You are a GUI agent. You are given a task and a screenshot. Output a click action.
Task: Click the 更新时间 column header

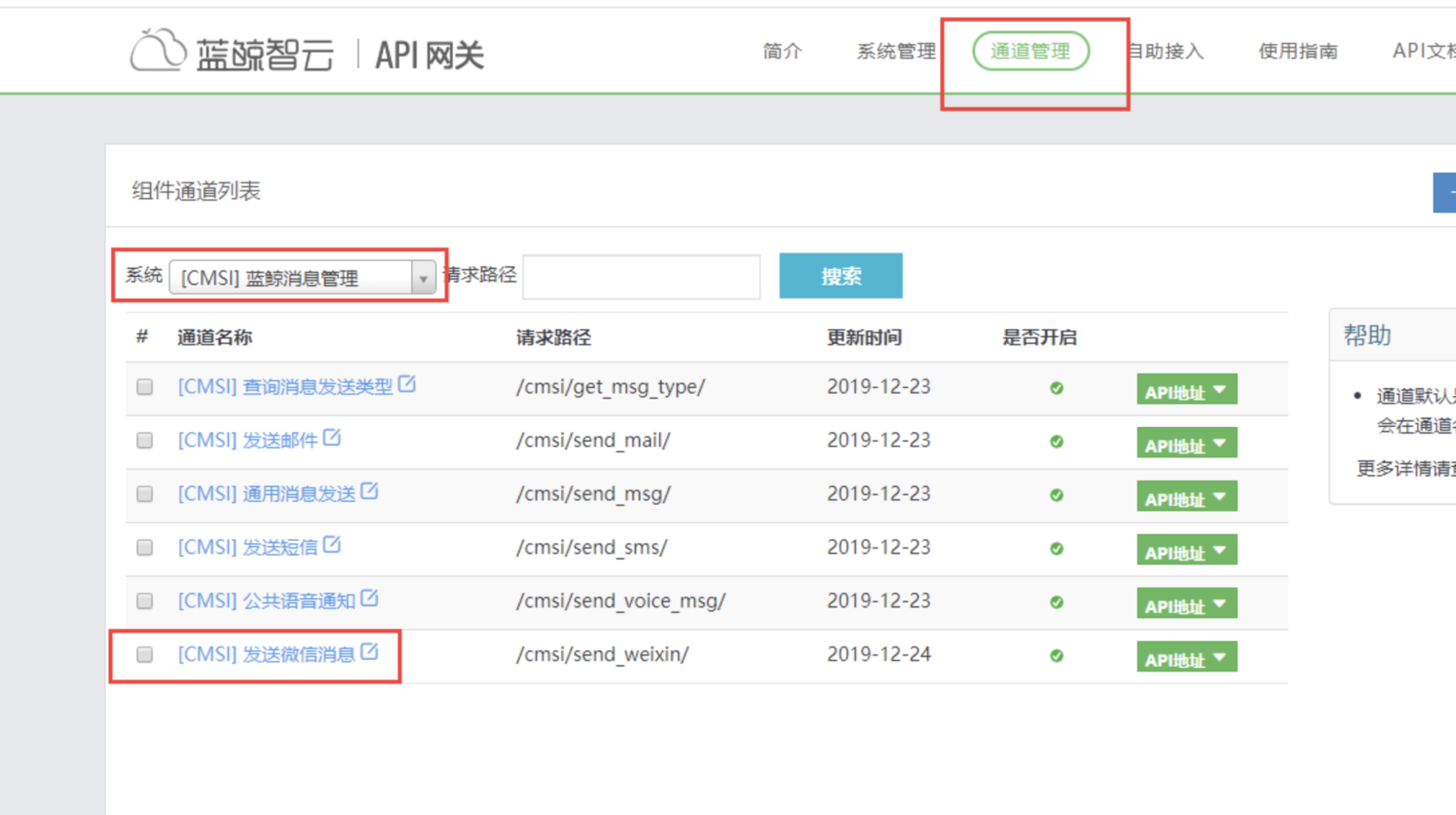click(864, 338)
